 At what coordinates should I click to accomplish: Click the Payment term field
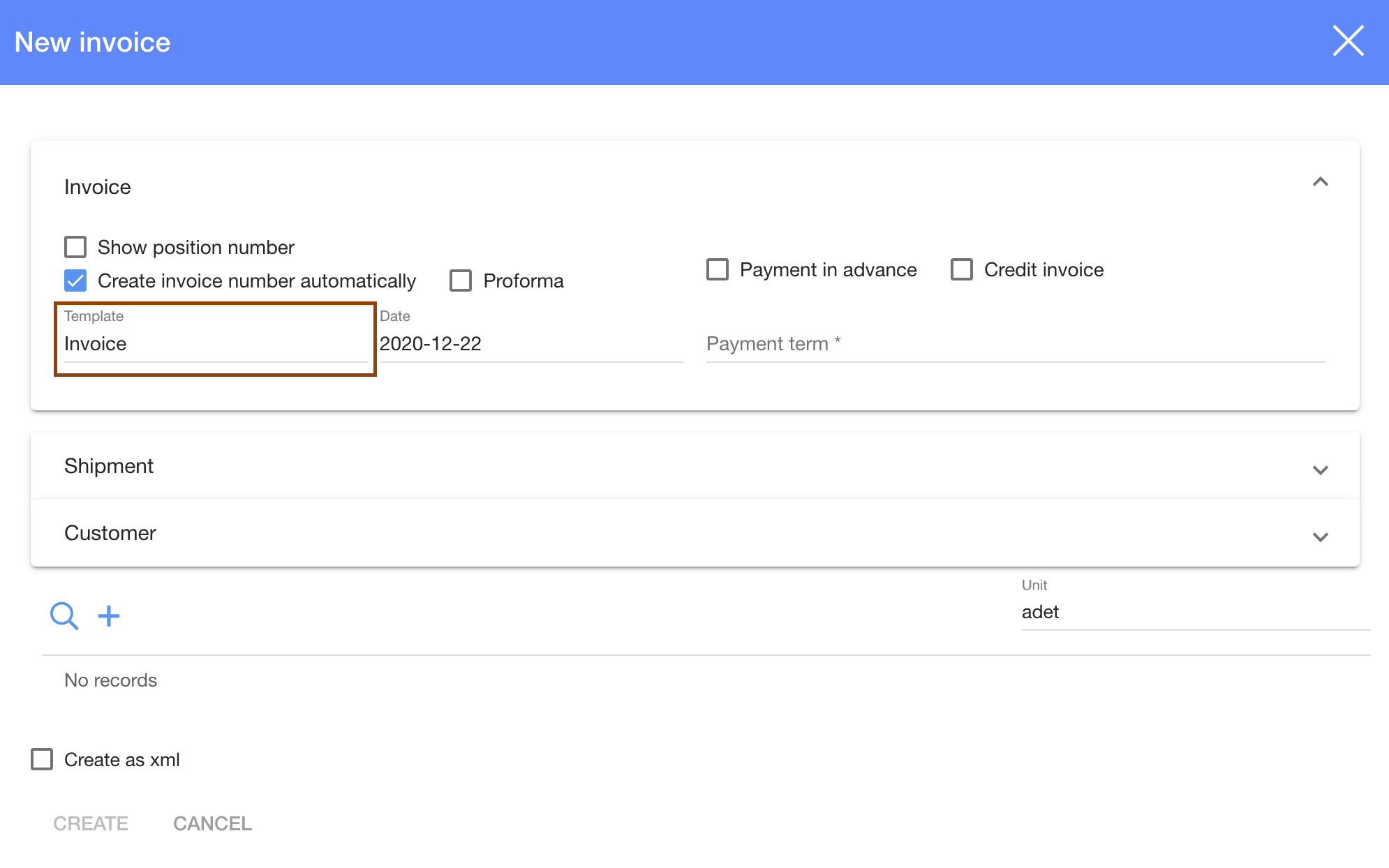pos(1016,344)
